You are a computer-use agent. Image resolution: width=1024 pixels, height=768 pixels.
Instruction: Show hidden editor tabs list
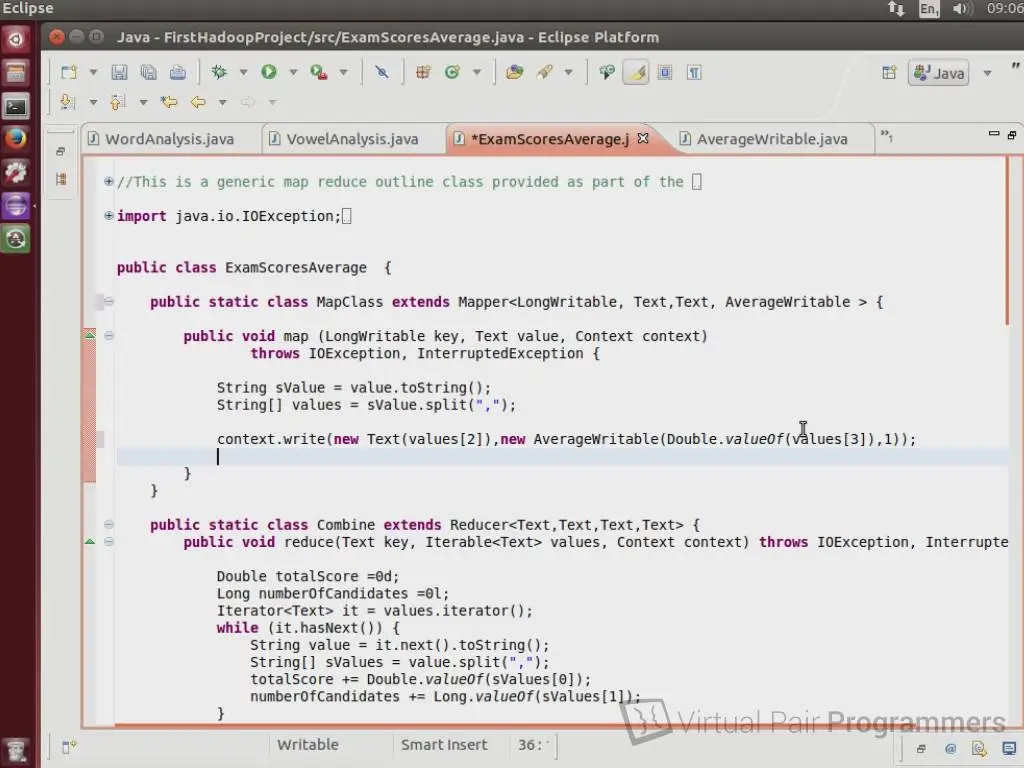pyautogui.click(x=886, y=136)
